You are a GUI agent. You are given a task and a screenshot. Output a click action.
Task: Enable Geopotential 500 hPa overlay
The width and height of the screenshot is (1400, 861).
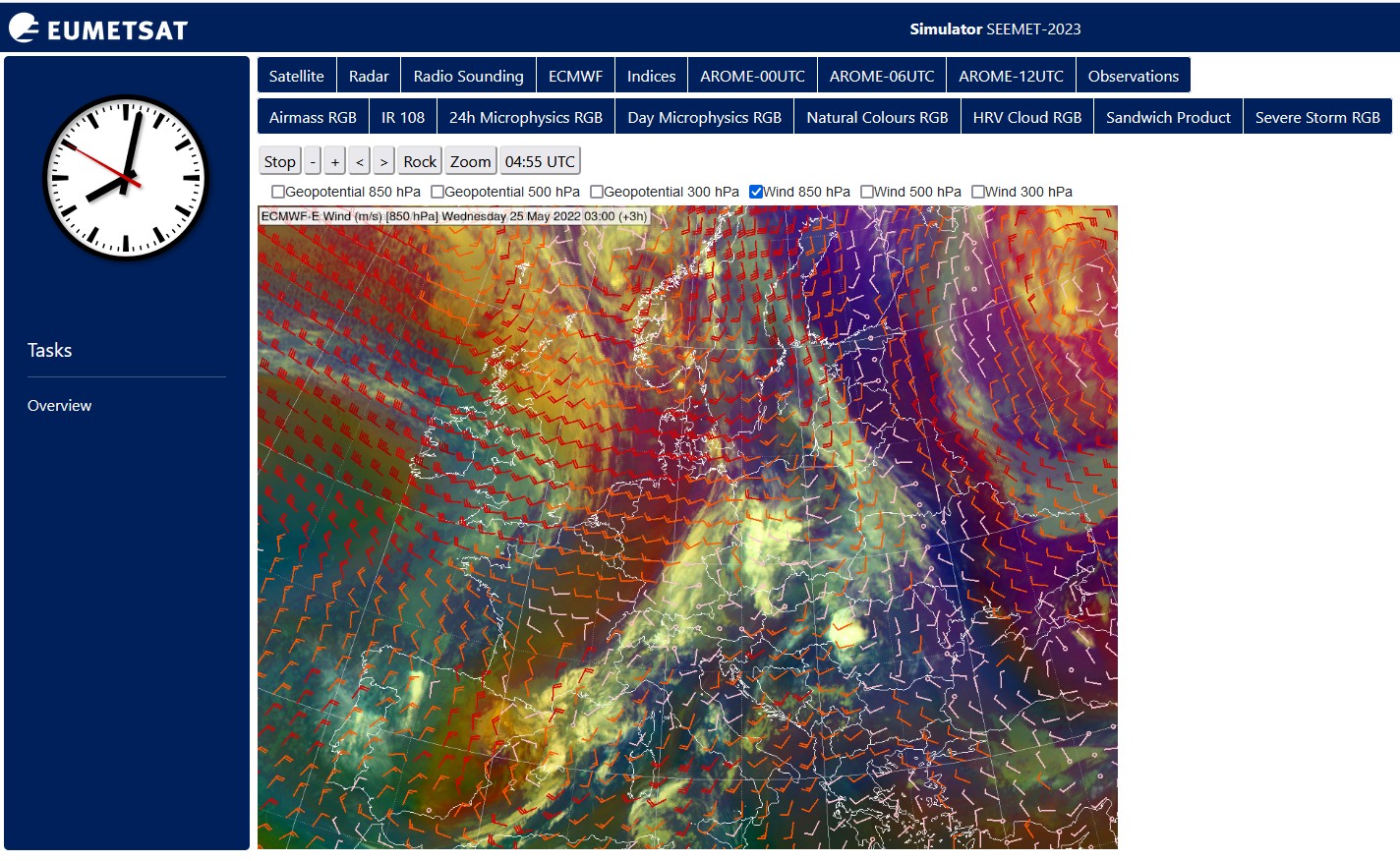(x=437, y=192)
